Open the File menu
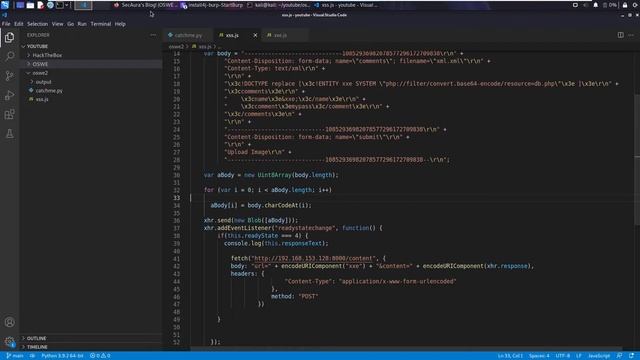 click(6, 24)
